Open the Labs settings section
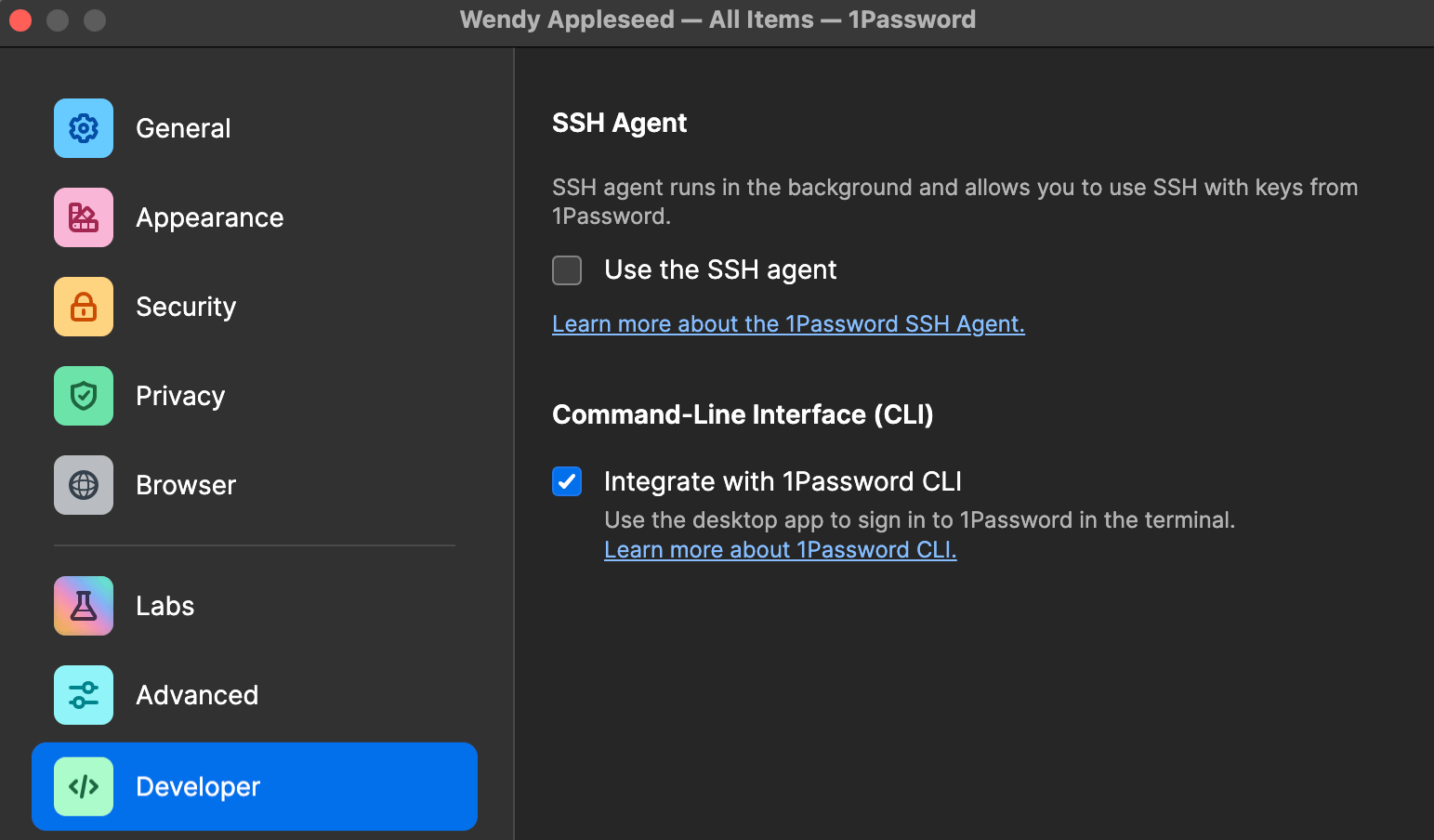 click(164, 606)
